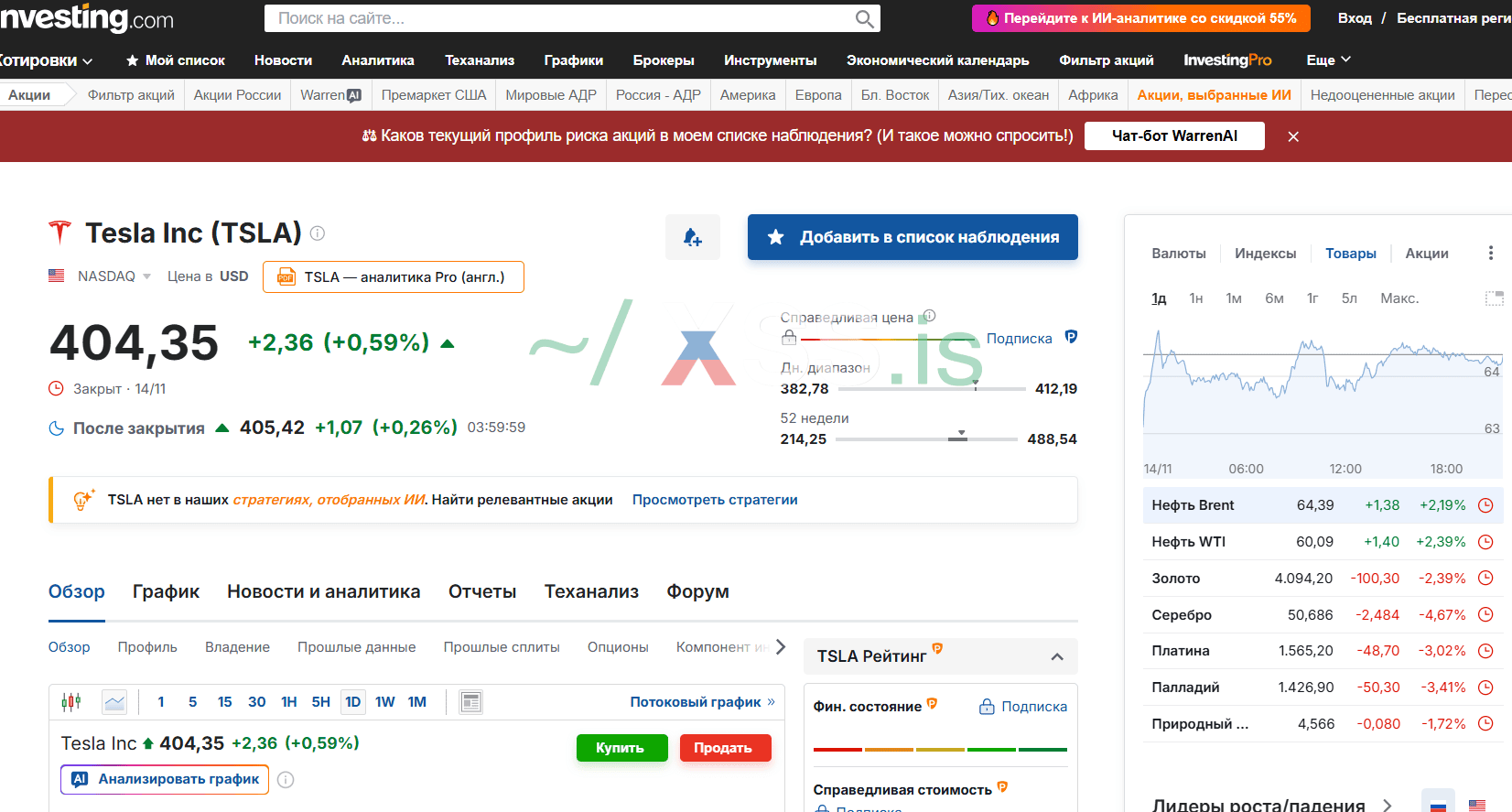Open the Теханализ navigation menu item
Viewport: 1512px width, 812px height.
[480, 60]
